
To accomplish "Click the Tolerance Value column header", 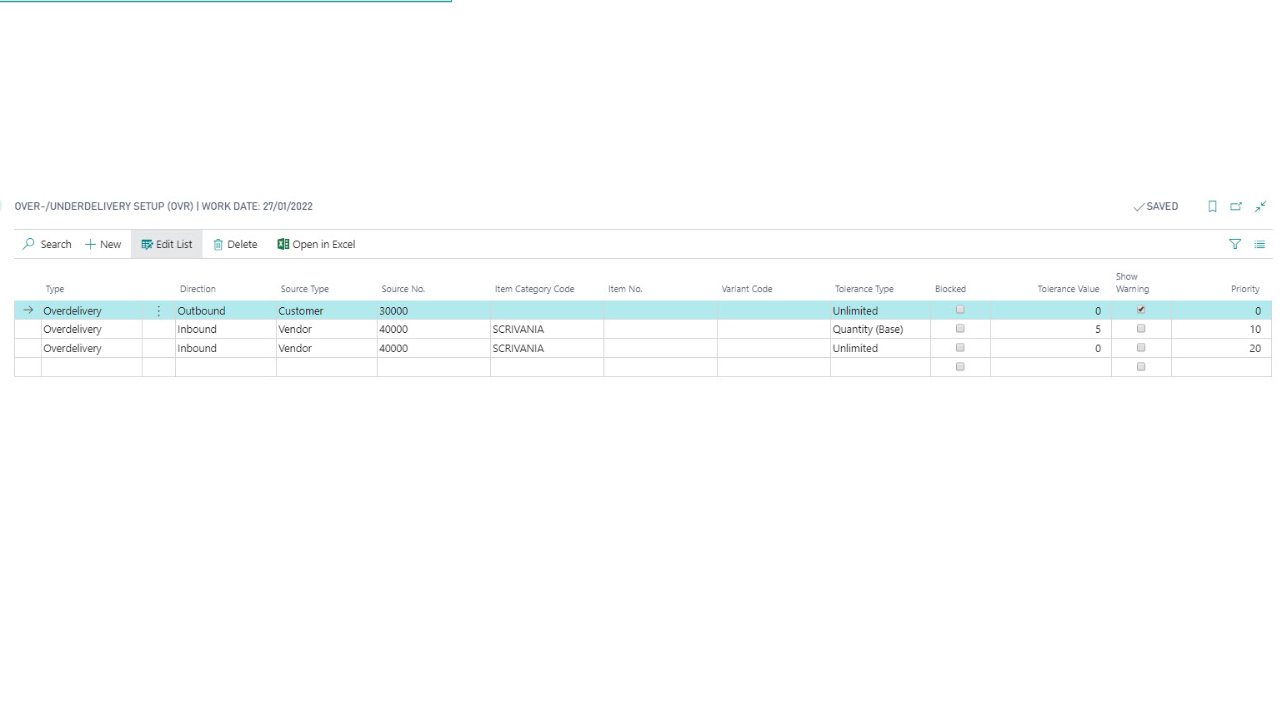I will (x=1068, y=289).
